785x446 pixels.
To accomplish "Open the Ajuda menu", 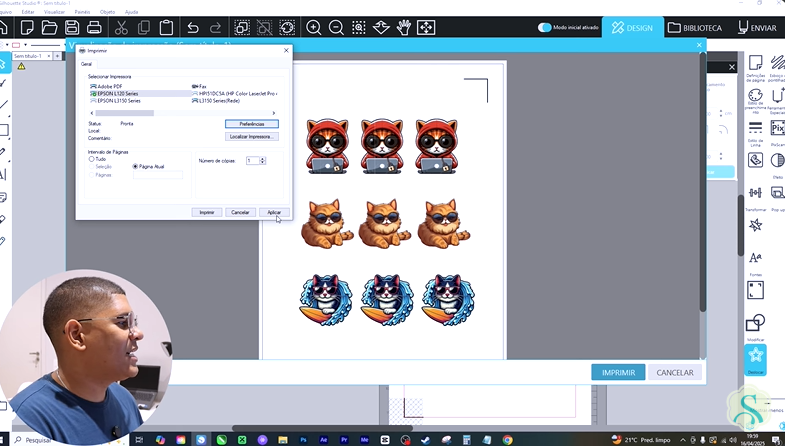I will tap(131, 12).
